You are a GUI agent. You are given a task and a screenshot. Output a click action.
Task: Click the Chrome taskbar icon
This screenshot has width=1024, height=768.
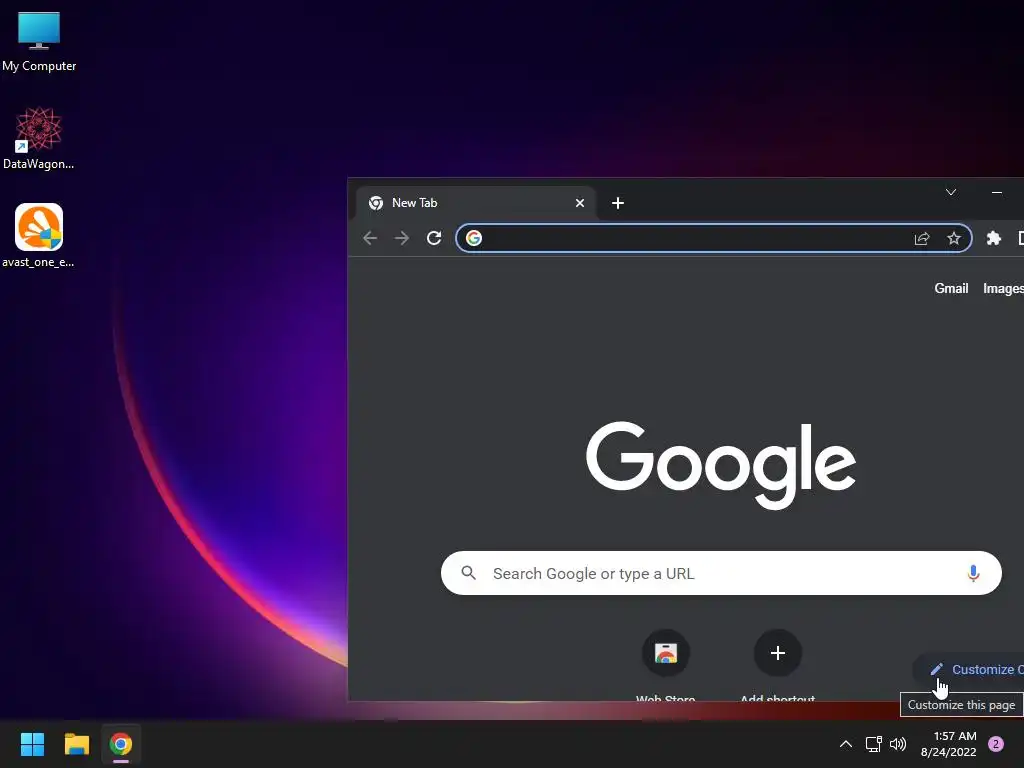[121, 744]
